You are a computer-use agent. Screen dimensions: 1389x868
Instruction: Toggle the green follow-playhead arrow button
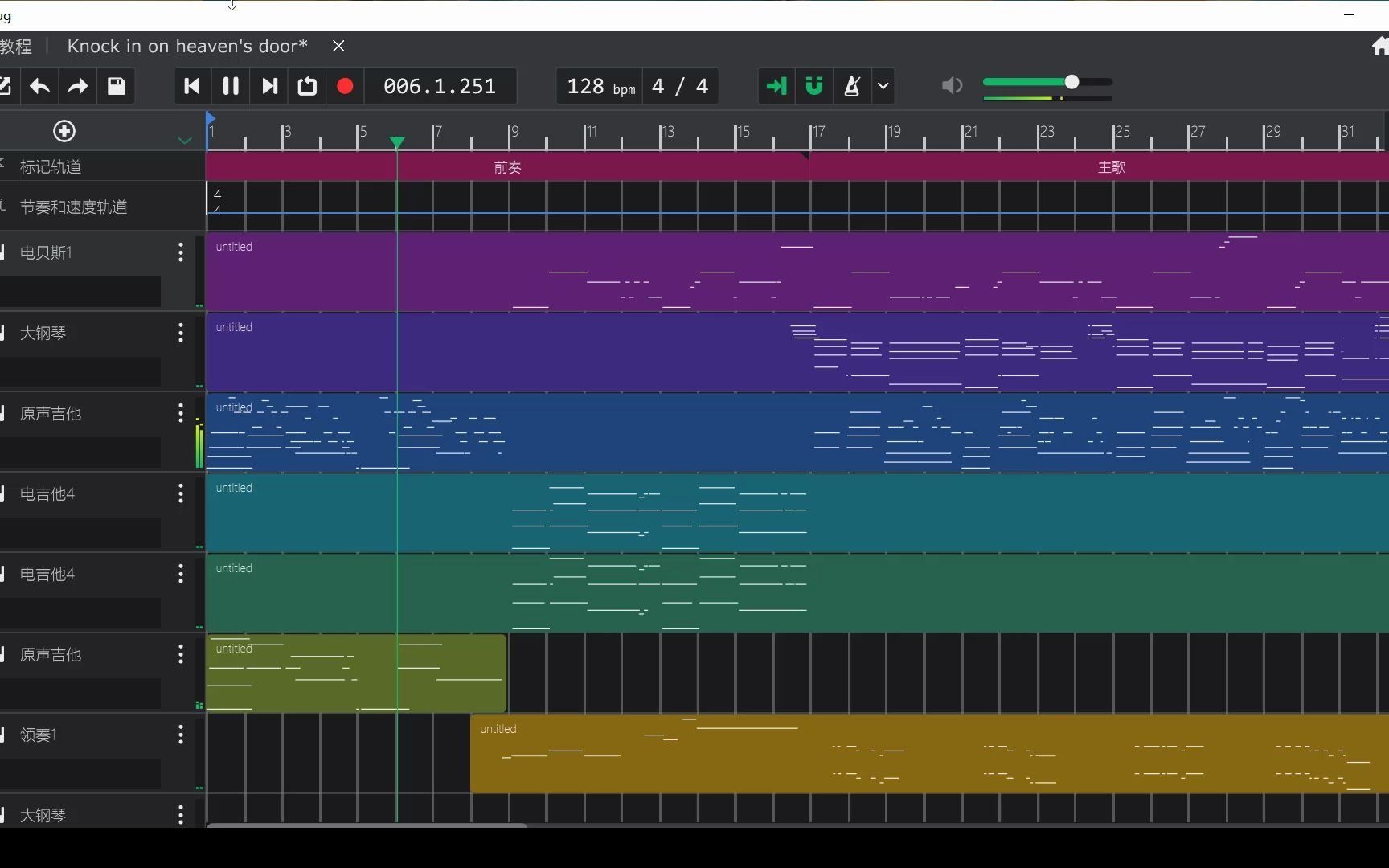click(x=776, y=86)
